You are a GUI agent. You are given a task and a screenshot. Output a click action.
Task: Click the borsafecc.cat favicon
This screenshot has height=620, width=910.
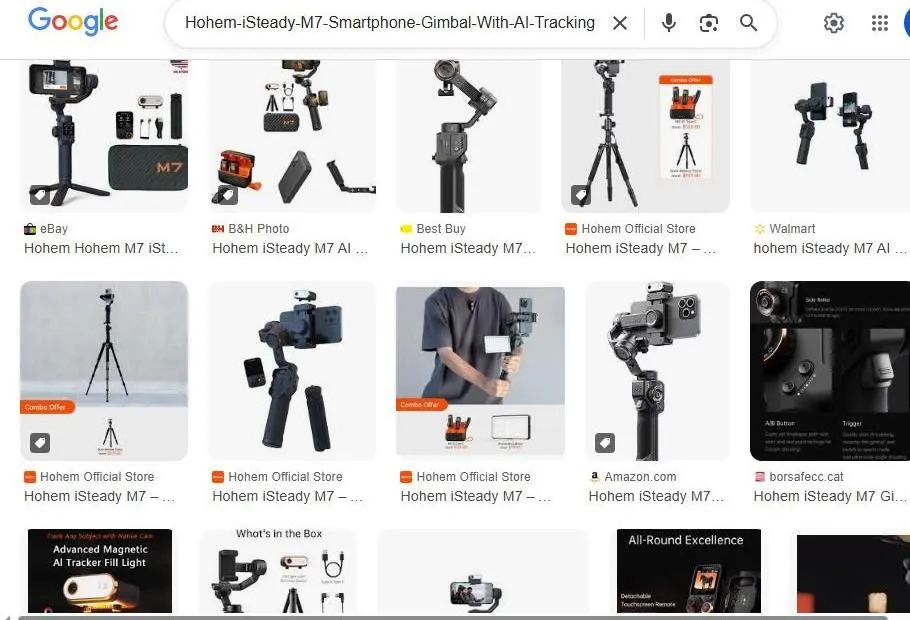click(759, 477)
